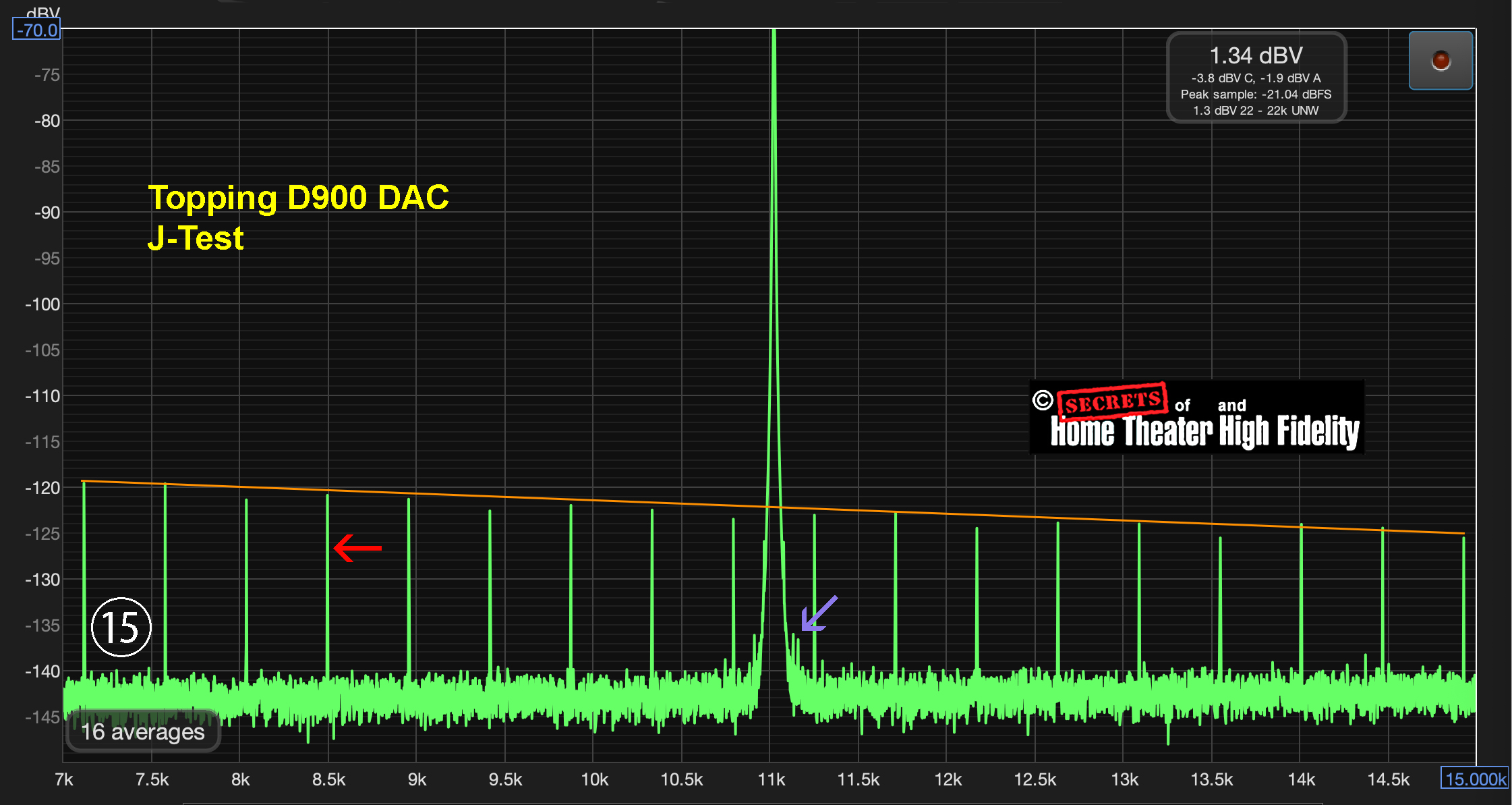The height and width of the screenshot is (805, 1512).
Task: Edit the 15.000k frequency limit field
Action: (x=1475, y=779)
